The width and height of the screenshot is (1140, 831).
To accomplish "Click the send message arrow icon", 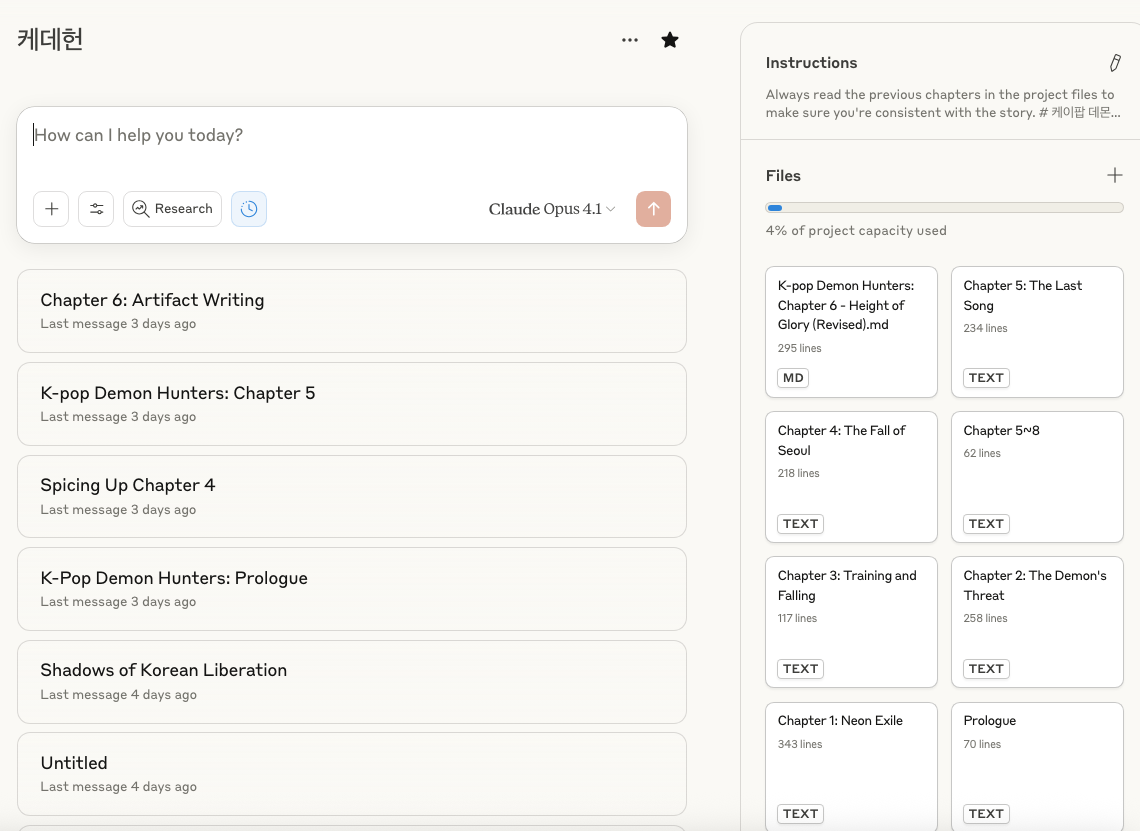I will 653,209.
